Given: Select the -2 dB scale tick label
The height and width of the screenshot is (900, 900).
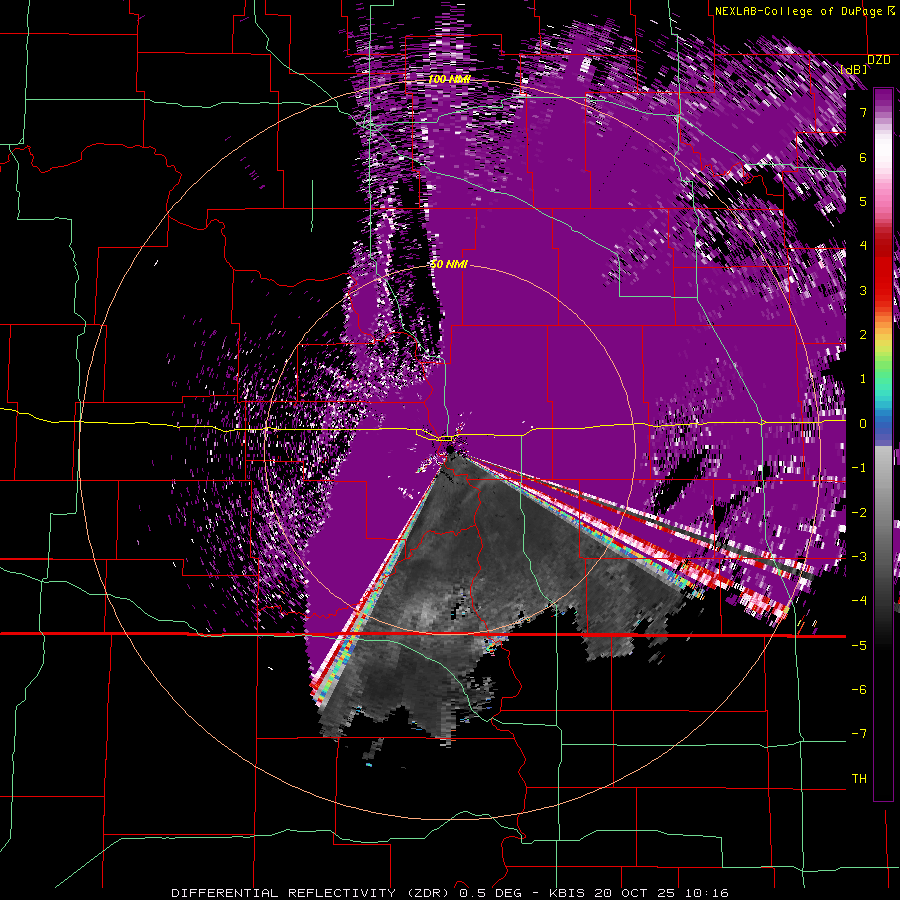Looking at the screenshot, I should click(859, 513).
